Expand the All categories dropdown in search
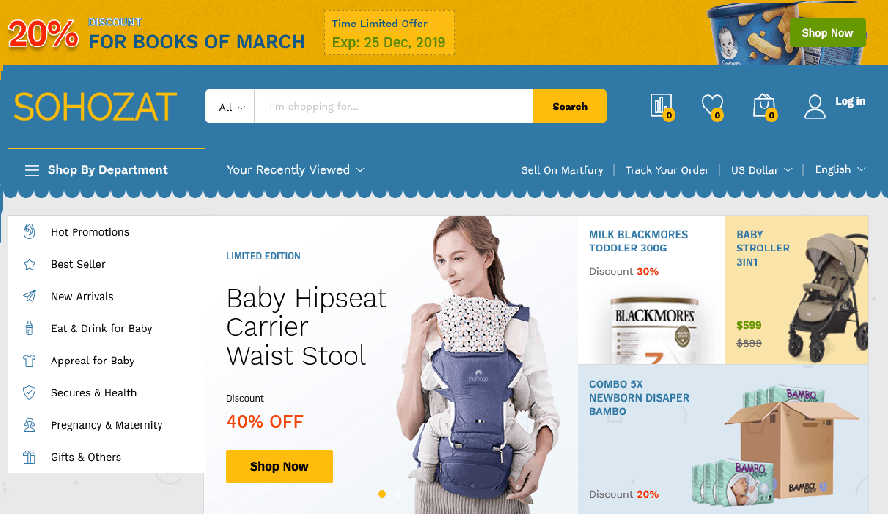 click(231, 106)
